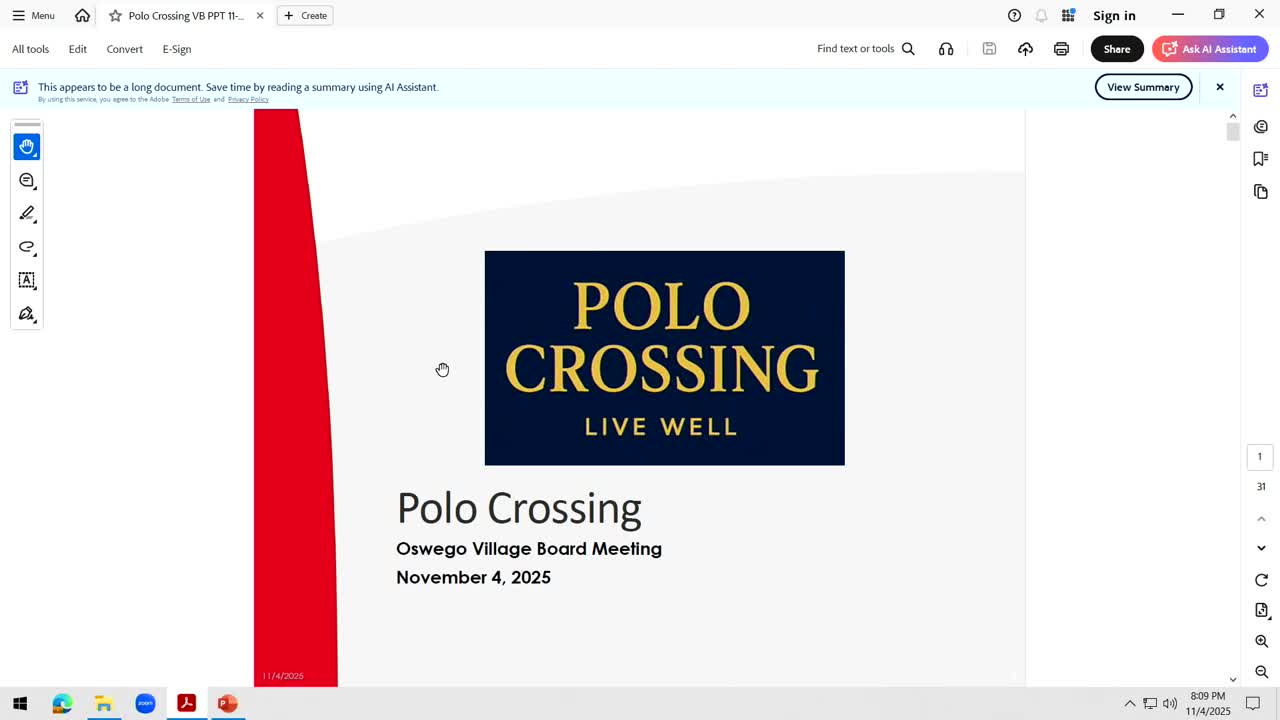Click the "November 4, 2025" date text
Image resolution: width=1280 pixels, height=720 pixels.
pos(474,577)
